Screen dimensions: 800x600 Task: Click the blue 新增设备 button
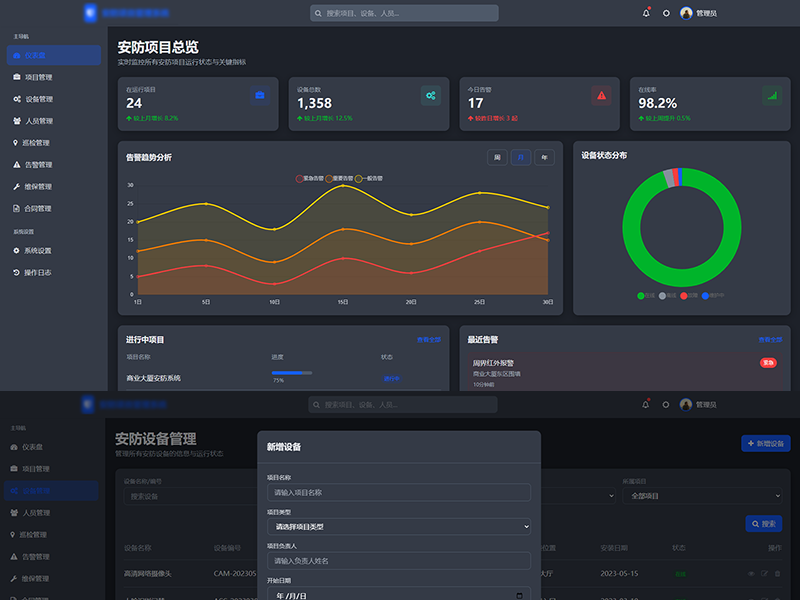766,443
